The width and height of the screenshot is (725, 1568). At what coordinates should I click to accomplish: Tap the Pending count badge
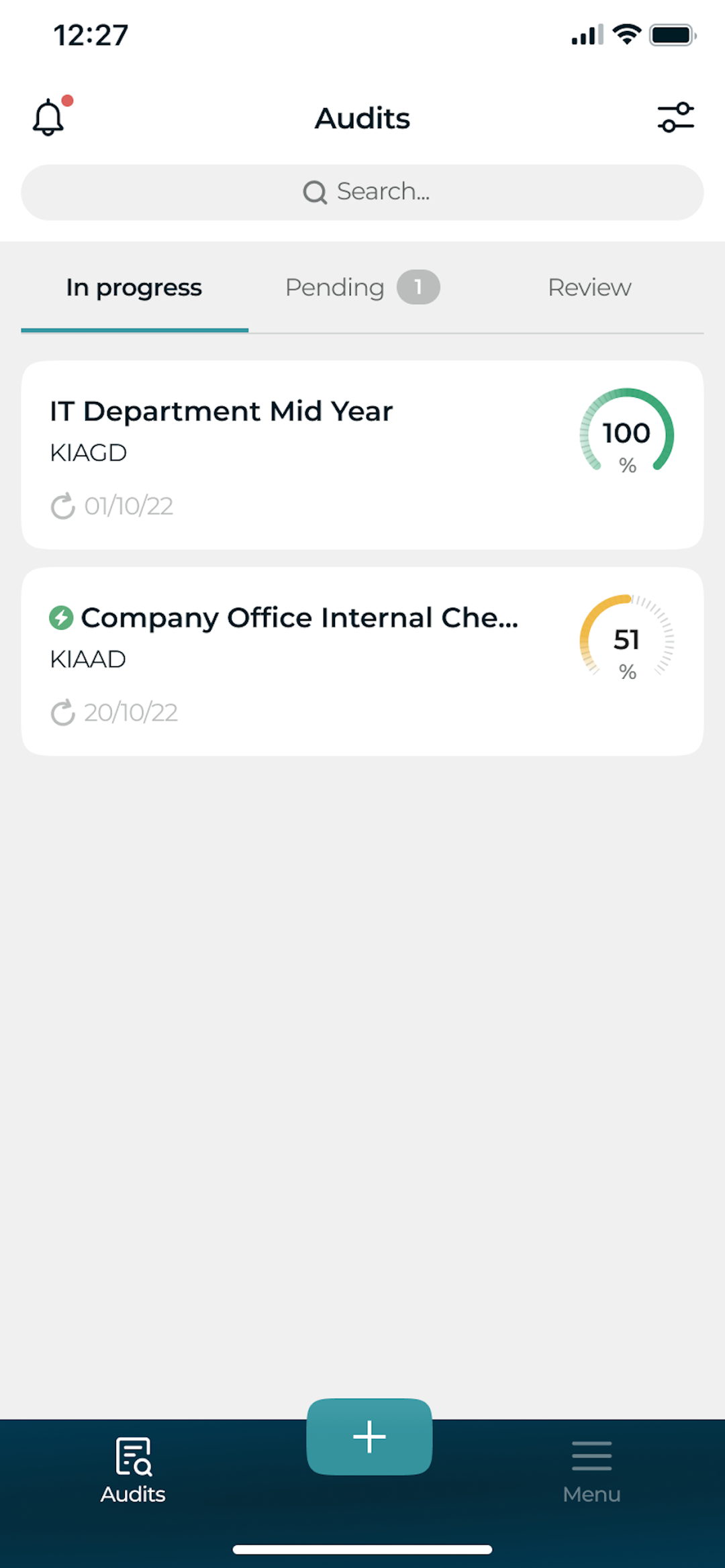418,288
